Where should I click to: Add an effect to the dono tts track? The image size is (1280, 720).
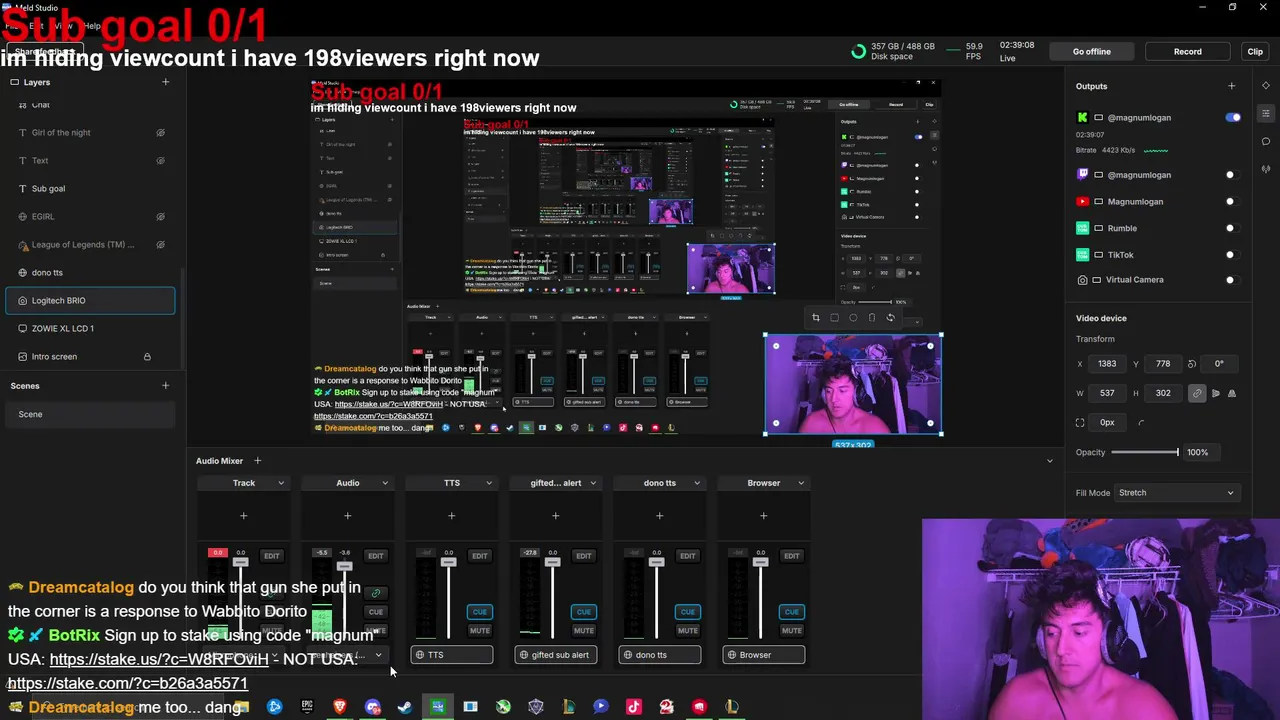coord(660,516)
